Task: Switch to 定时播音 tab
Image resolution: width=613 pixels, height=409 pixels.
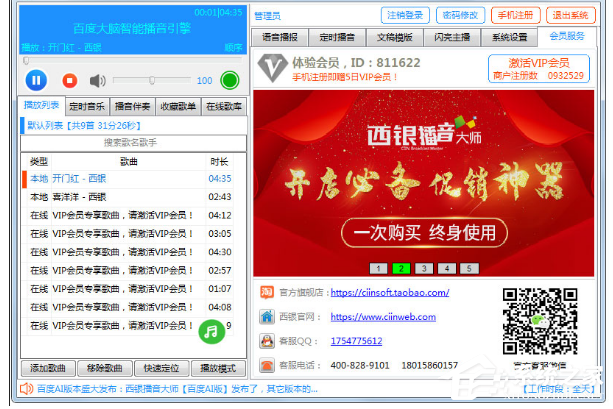Action: 337,37
